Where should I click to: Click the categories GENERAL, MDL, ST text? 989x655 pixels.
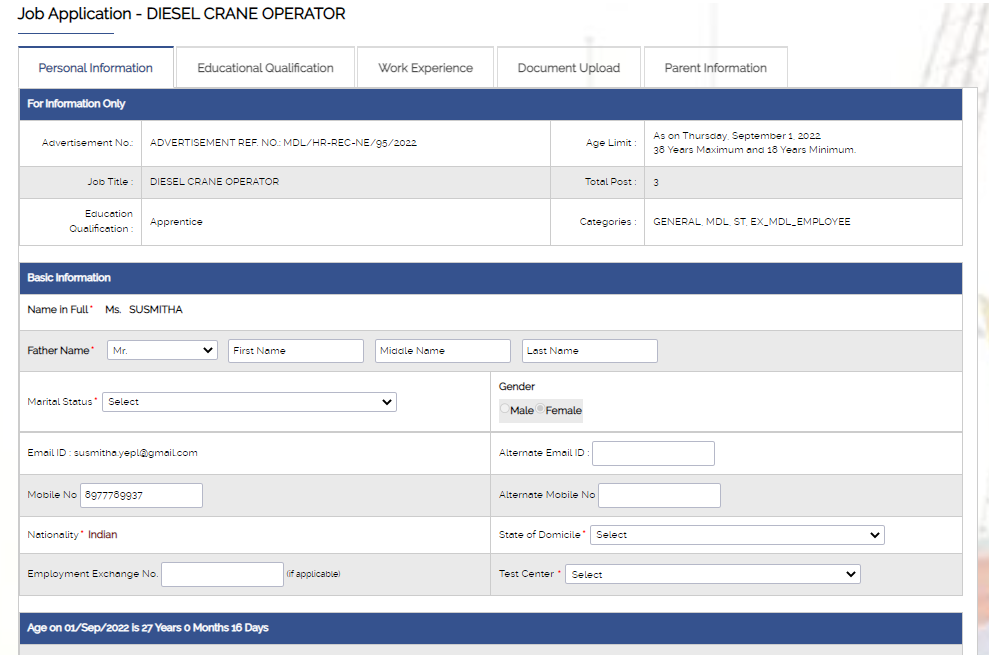(x=752, y=221)
